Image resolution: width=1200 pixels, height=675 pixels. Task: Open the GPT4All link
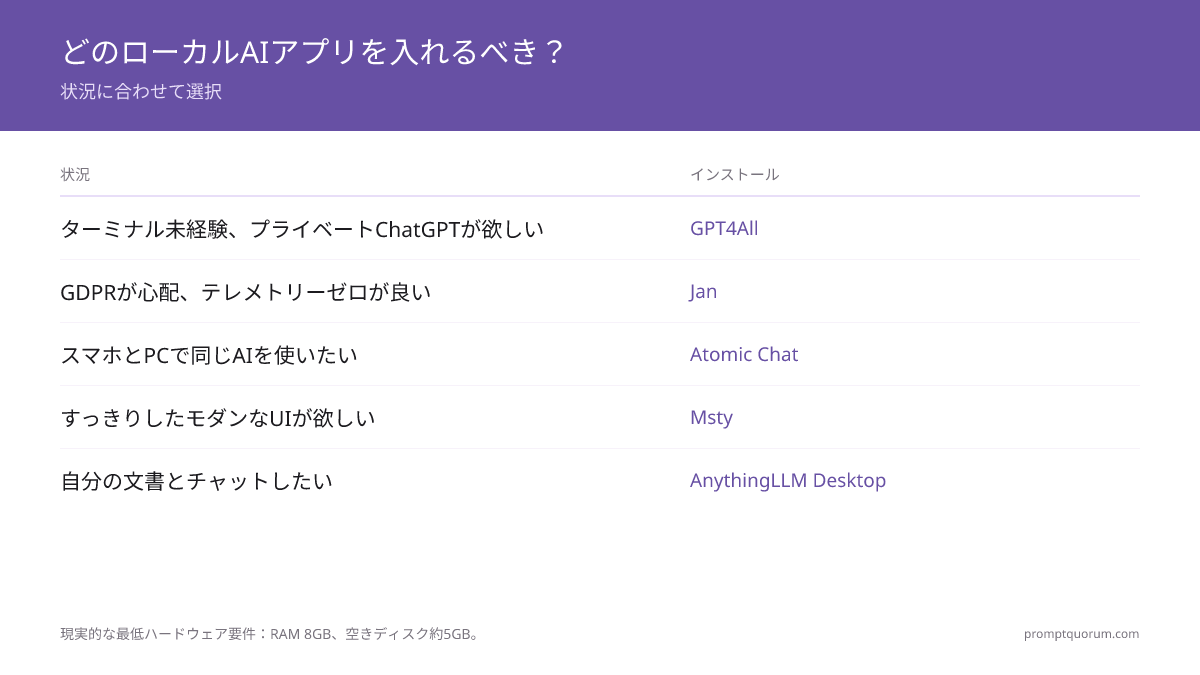(724, 228)
